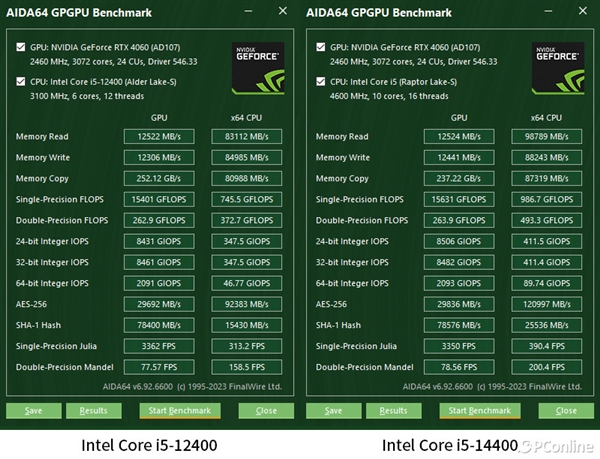Select the 200.4 FPS Mandel result
The width and height of the screenshot is (600, 459).
tap(547, 368)
